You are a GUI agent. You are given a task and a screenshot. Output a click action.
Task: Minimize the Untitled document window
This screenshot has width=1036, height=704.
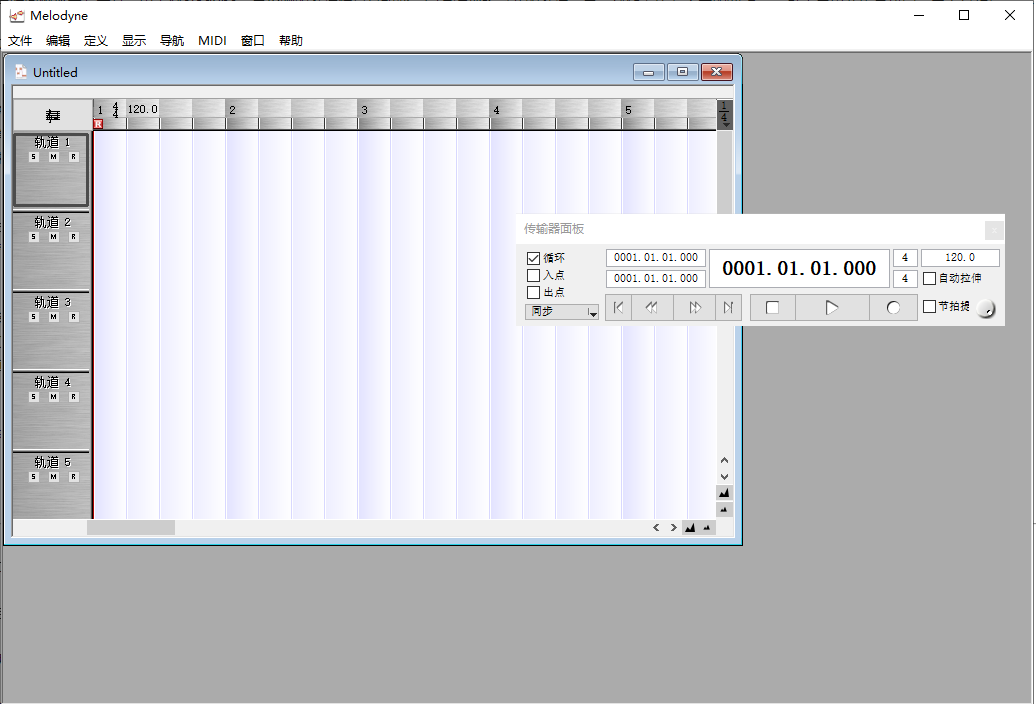pos(648,72)
